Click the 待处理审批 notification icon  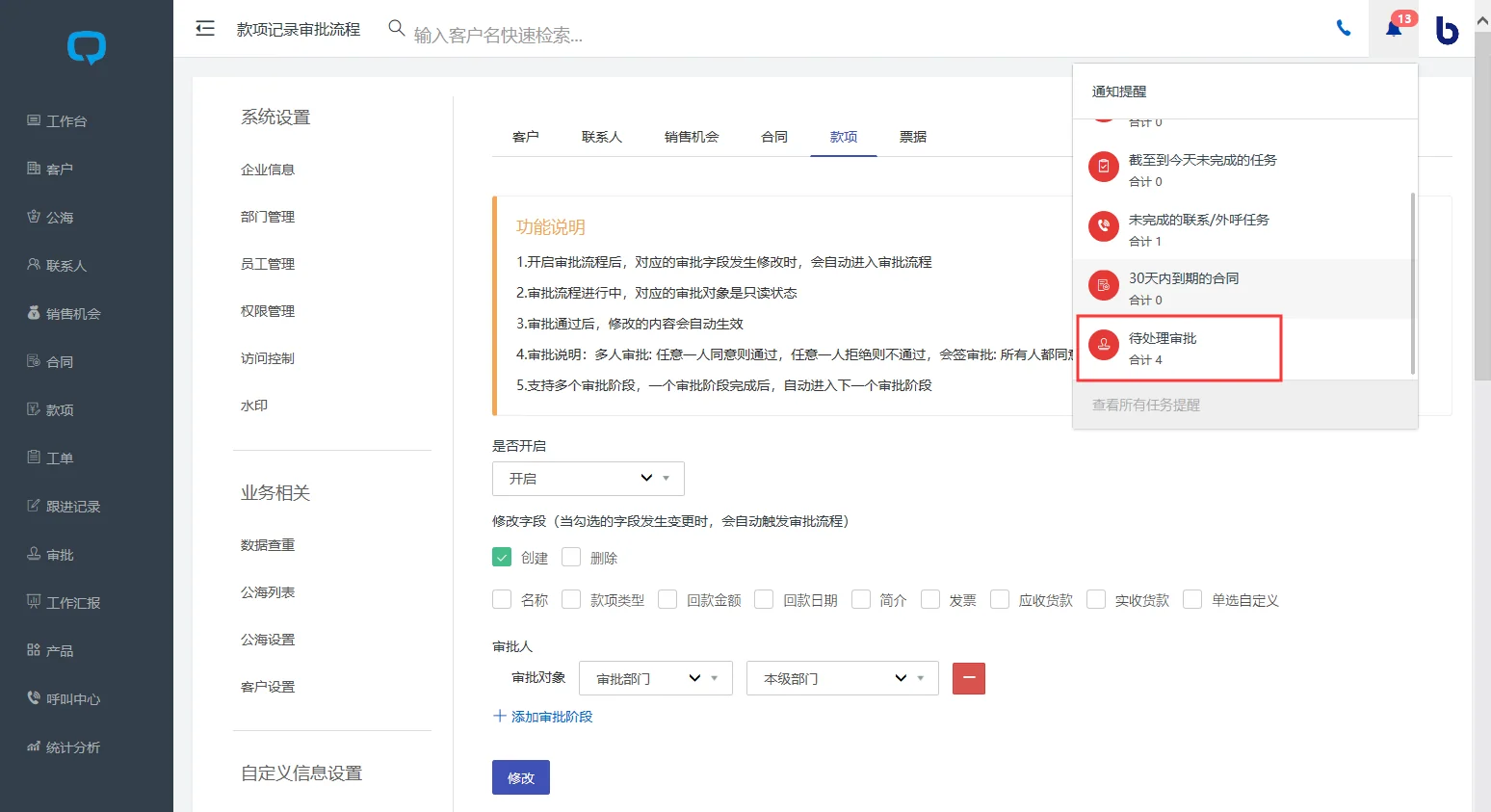1104,345
